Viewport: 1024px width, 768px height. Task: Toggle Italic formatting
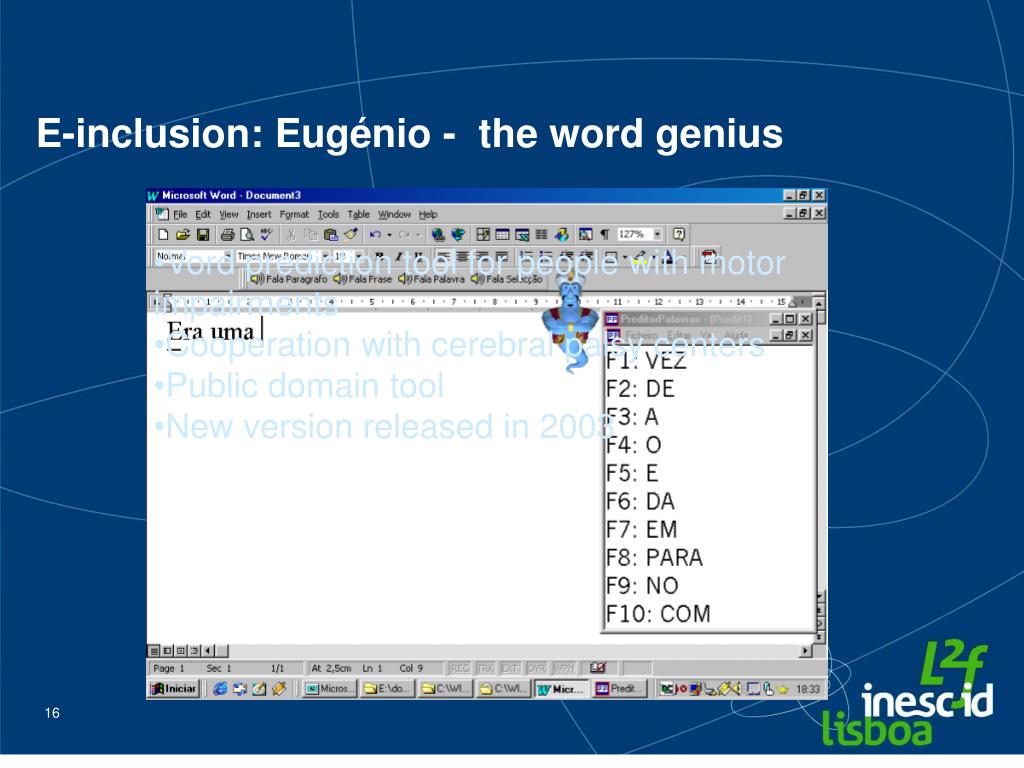(399, 257)
